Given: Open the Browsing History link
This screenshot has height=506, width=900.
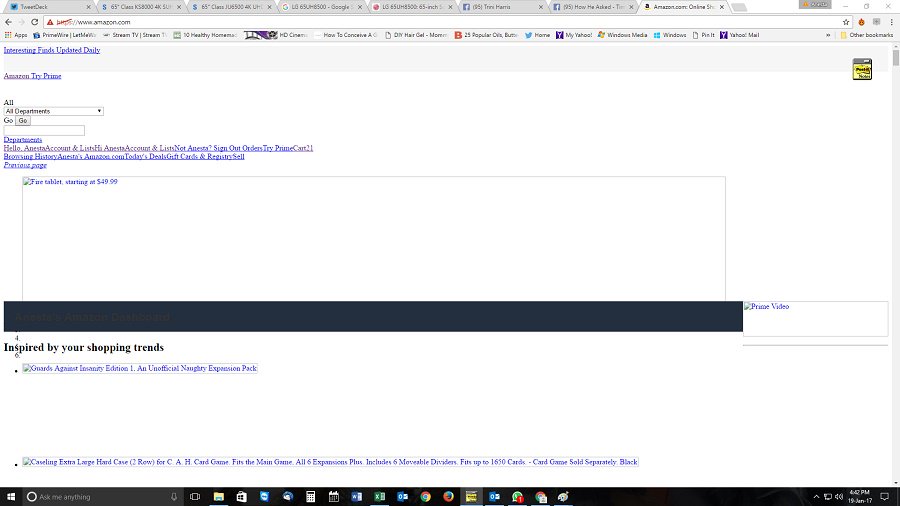Looking at the screenshot, I should pos(30,157).
